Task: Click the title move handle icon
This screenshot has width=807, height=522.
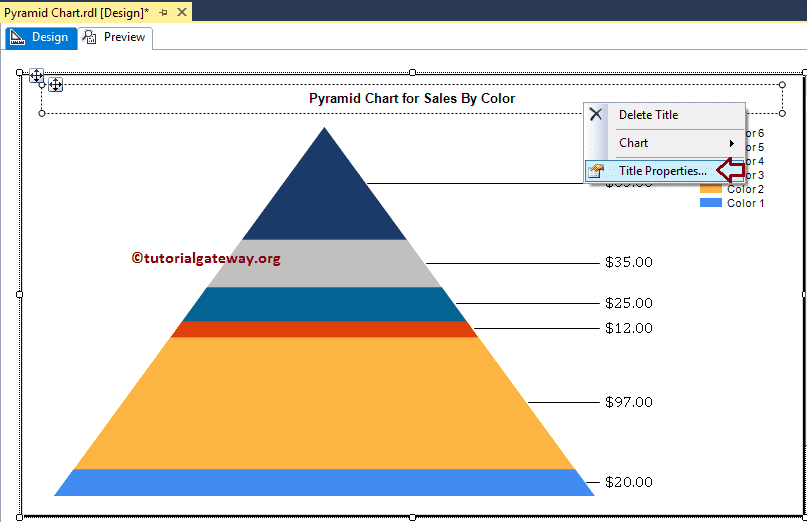Action: pyautogui.click(x=56, y=84)
